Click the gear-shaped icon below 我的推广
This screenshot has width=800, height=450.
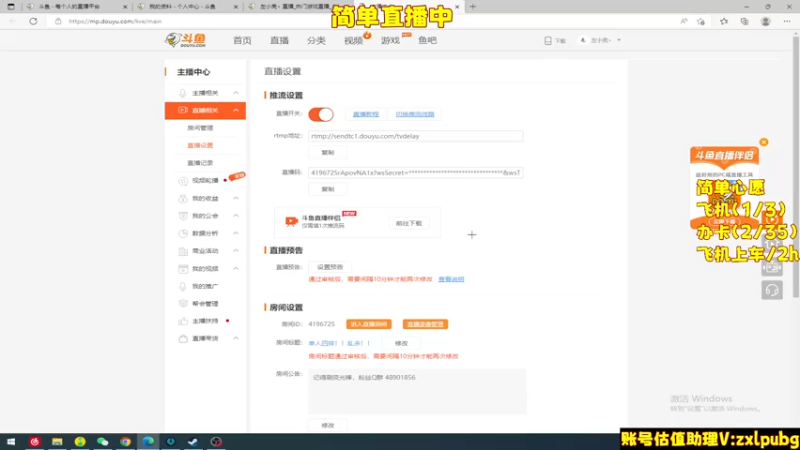pyautogui.click(x=183, y=304)
